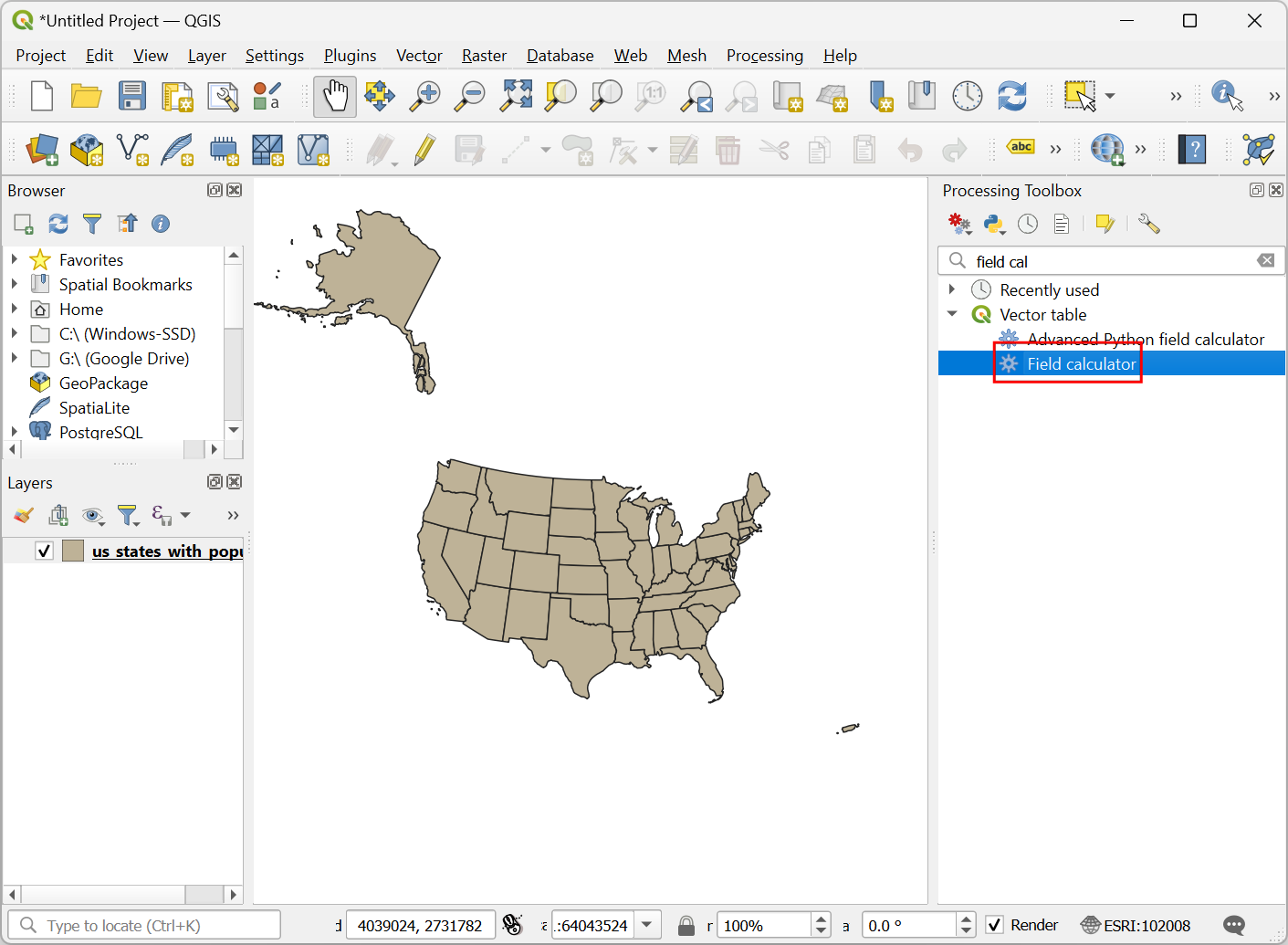Open the Vector menu
Screen dimensions: 1288x945
(419, 56)
